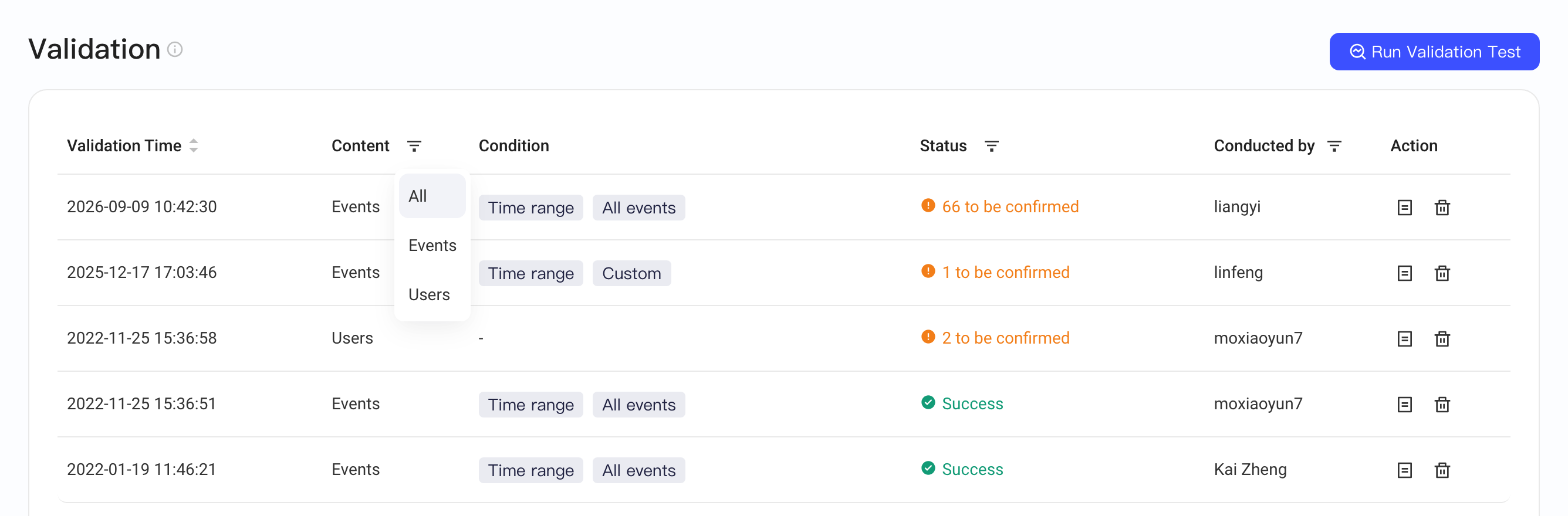
Task: Click the All events tag in liangyi row
Action: tap(638, 208)
